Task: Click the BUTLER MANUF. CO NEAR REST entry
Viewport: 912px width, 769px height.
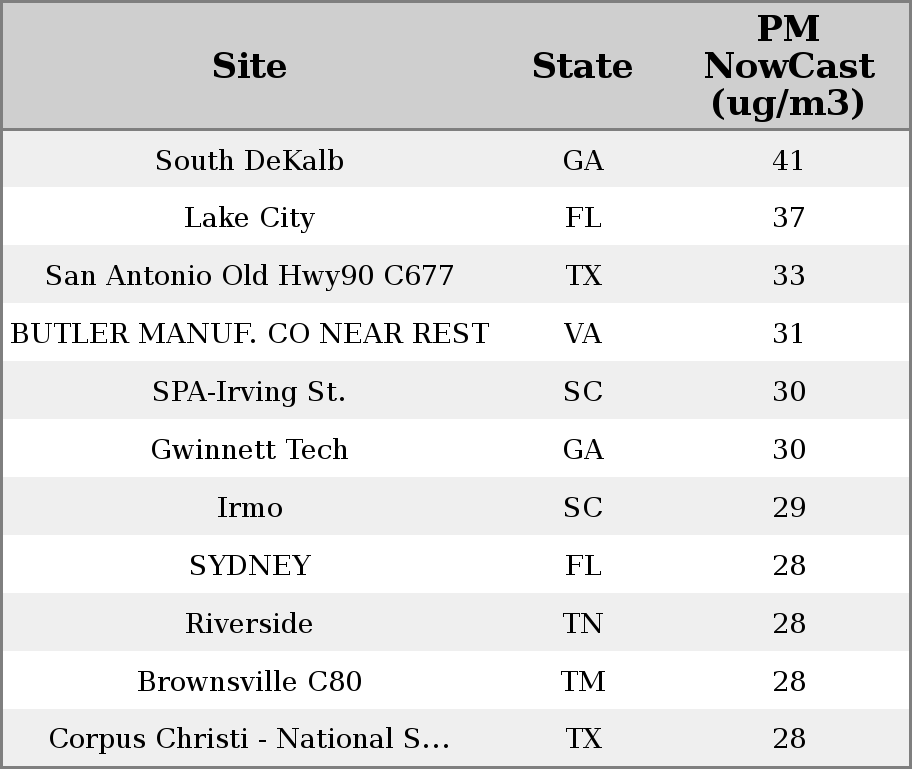Action: 249,334
